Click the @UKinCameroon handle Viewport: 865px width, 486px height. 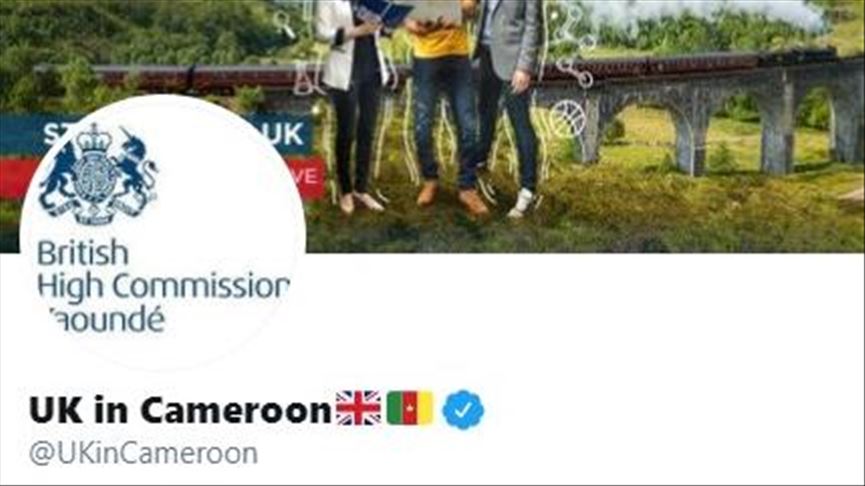tap(143, 454)
